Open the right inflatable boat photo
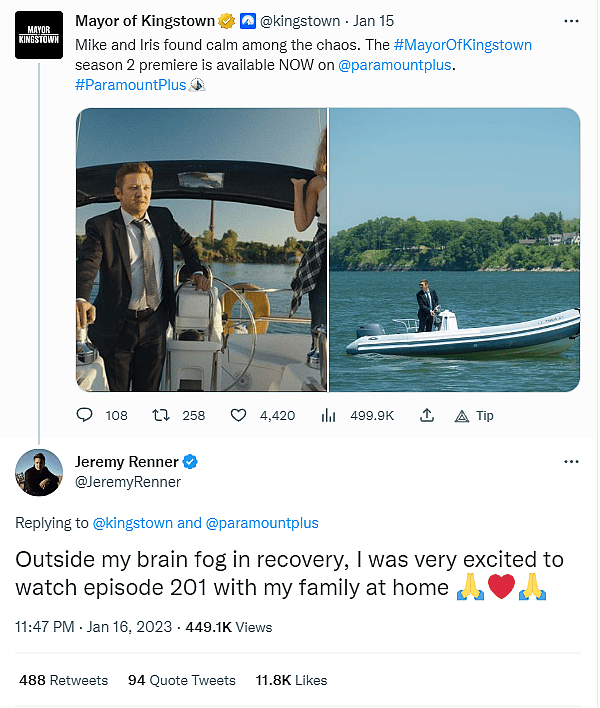The height and width of the screenshot is (708, 600). pyautogui.click(x=454, y=249)
